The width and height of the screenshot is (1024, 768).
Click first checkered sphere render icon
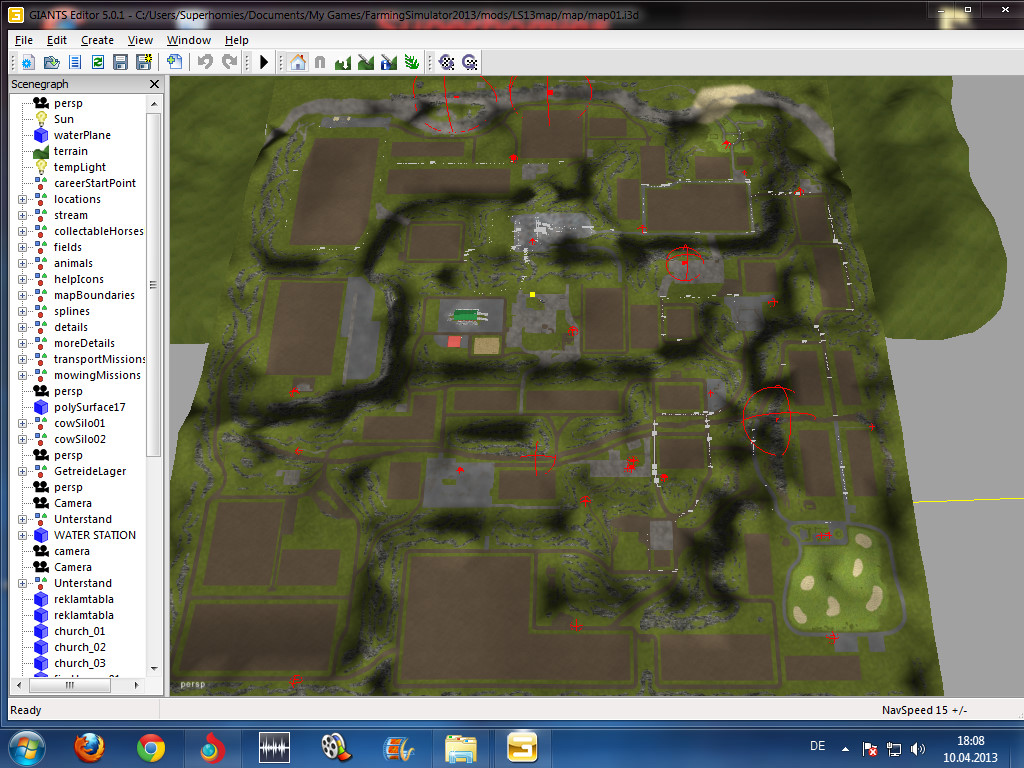click(447, 63)
